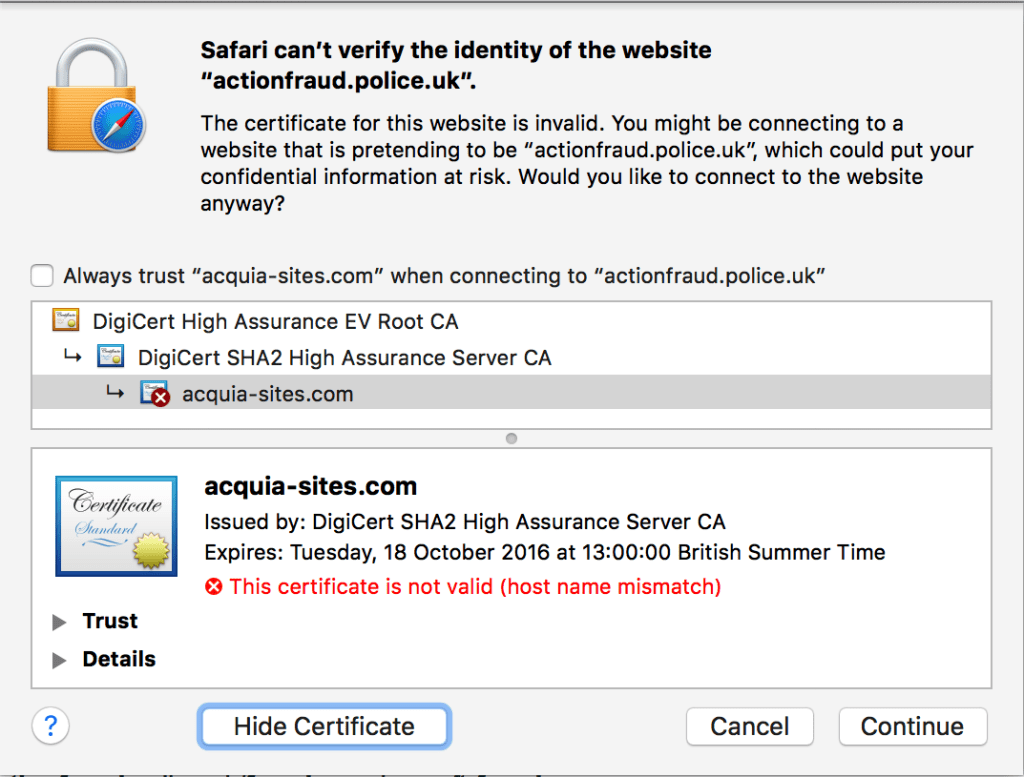Click the host name mismatch error text
Image resolution: width=1024 pixels, height=777 pixels.
[475, 587]
